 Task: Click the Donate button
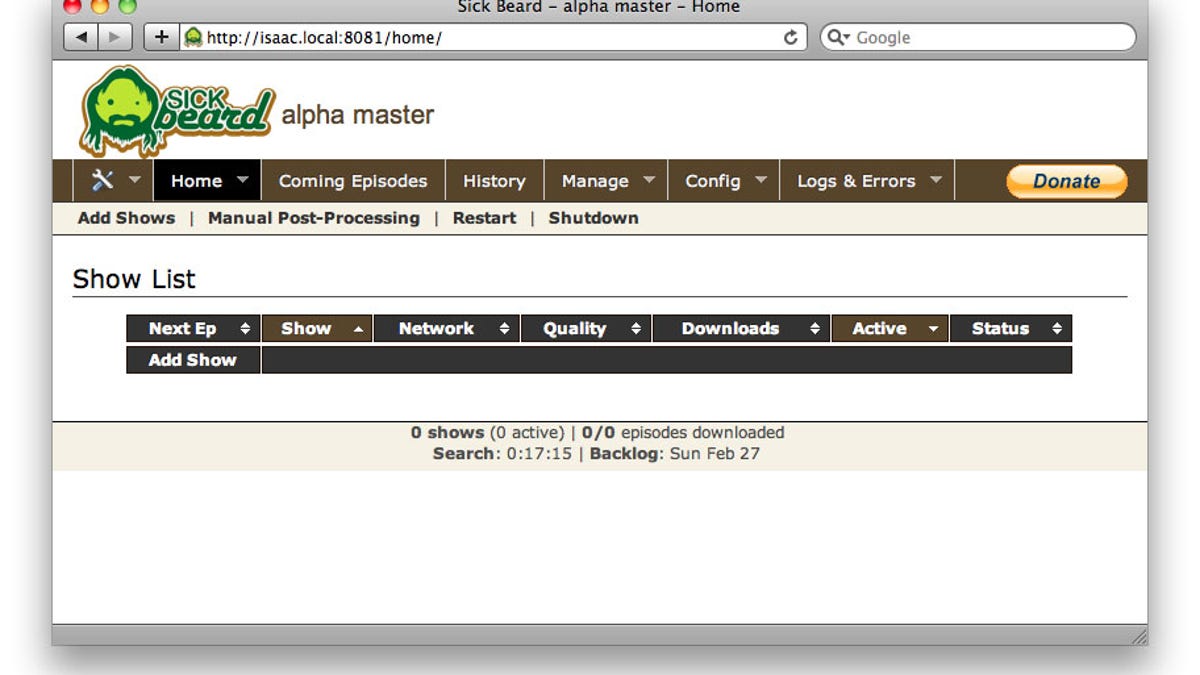[1066, 181]
